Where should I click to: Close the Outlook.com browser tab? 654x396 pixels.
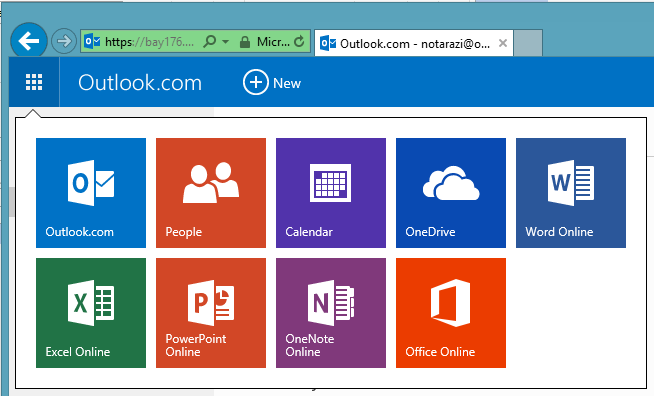(x=503, y=43)
